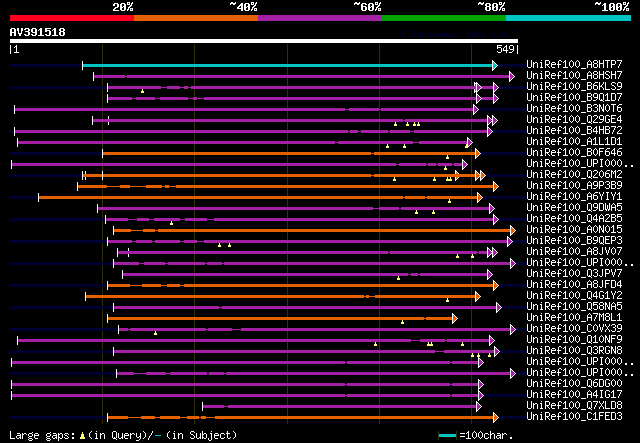Click the white query sequence bar
The width and height of the screenshot is (640, 443).
[x=264, y=41]
